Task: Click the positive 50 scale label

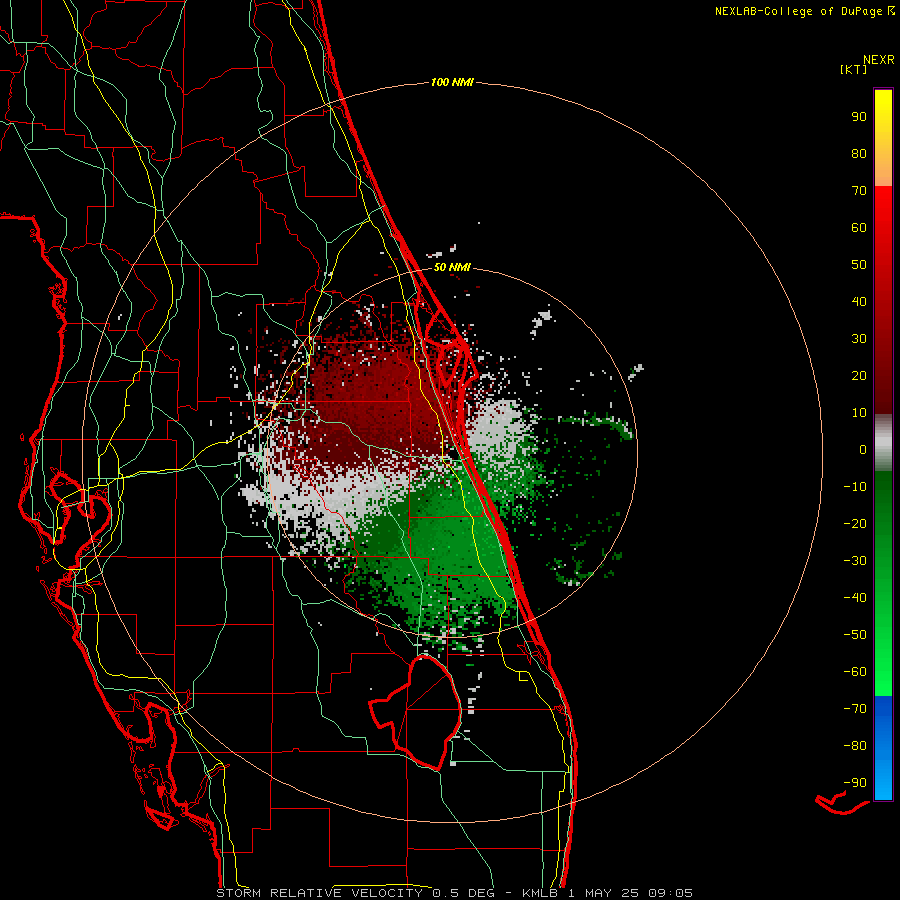Action: [x=859, y=265]
